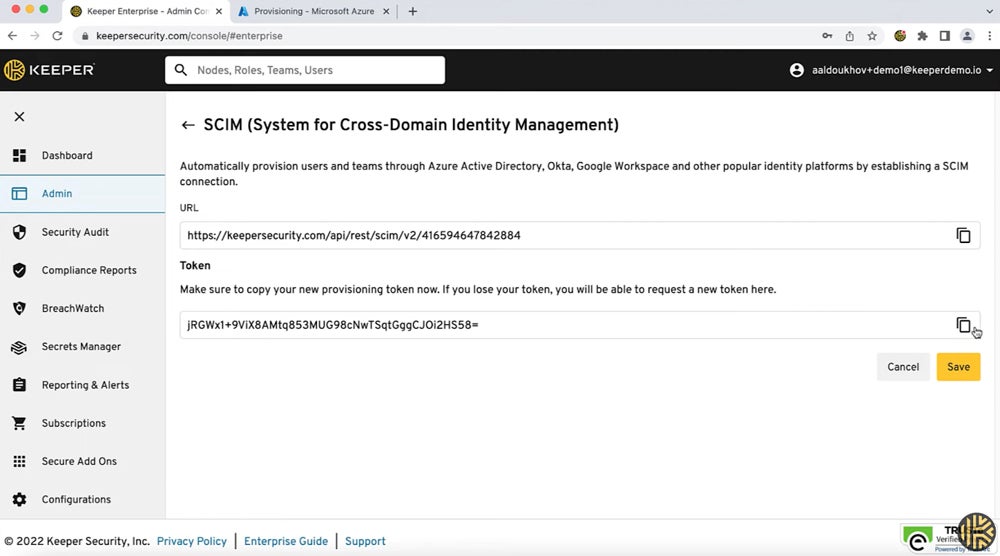Open the Security Audit shield icon
Viewport: 1000px width, 556px height.
(x=19, y=232)
